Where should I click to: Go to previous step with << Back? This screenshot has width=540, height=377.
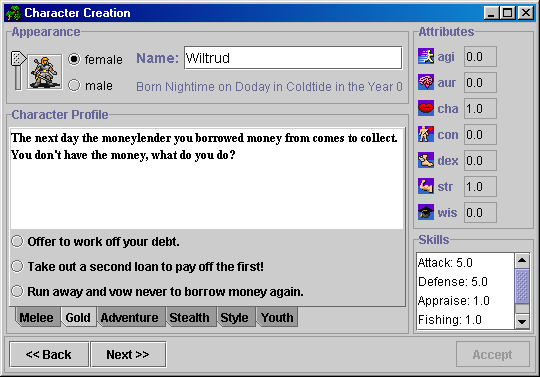pos(49,354)
